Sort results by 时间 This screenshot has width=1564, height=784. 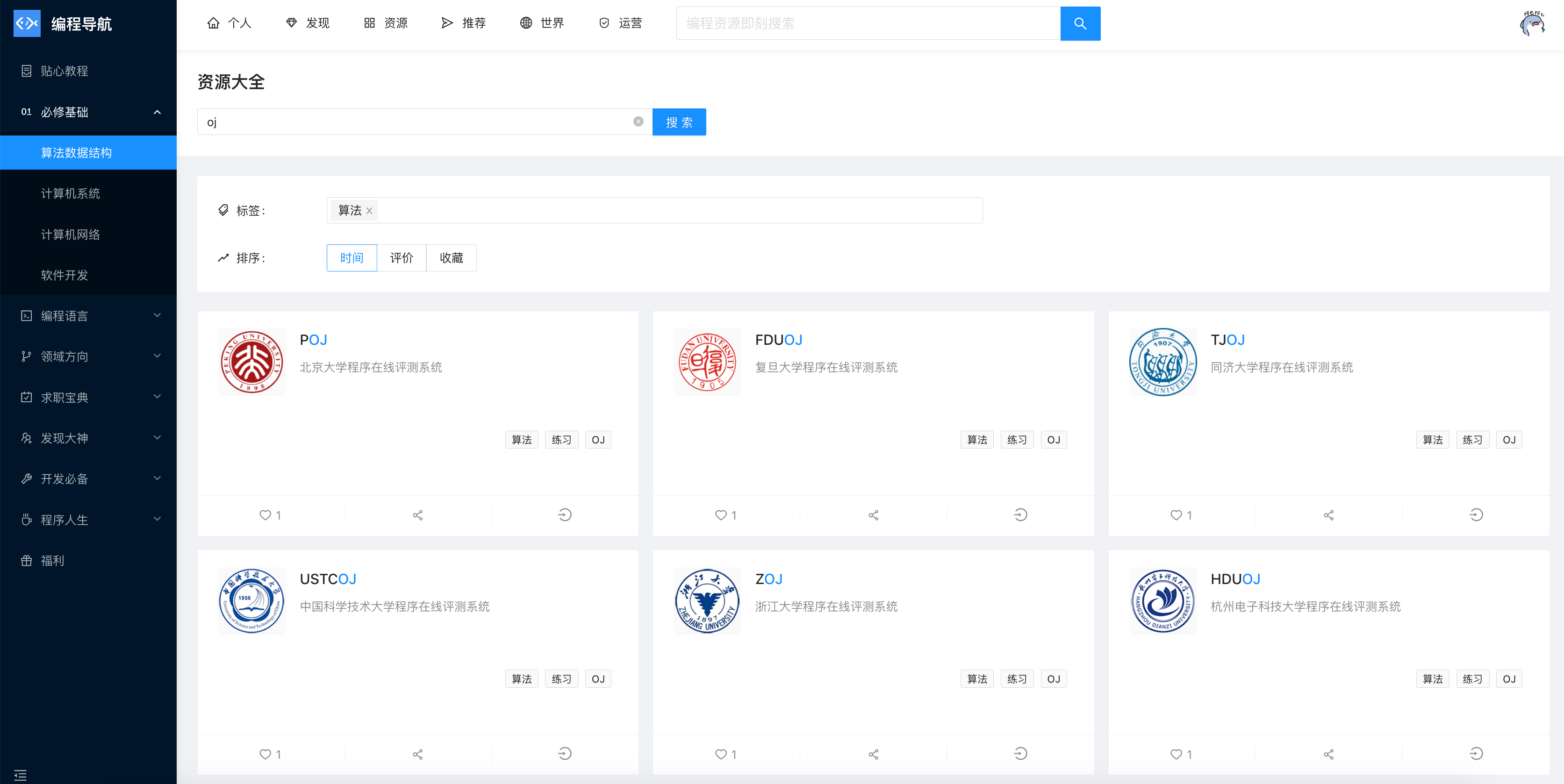pyautogui.click(x=352, y=258)
